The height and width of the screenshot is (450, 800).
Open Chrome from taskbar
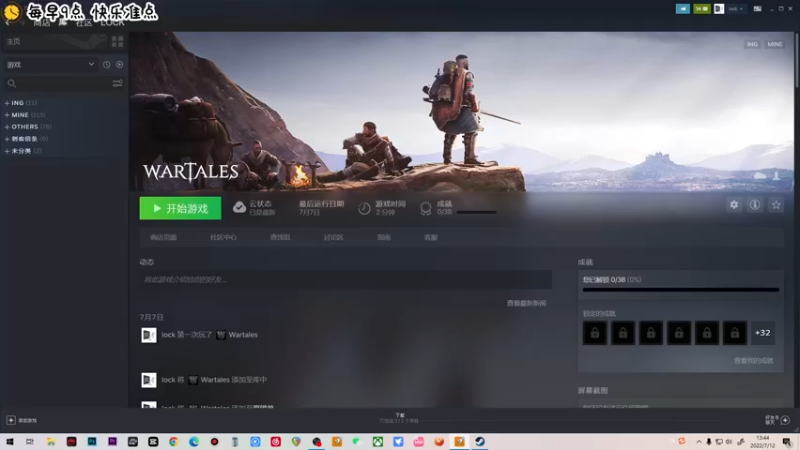pos(173,441)
